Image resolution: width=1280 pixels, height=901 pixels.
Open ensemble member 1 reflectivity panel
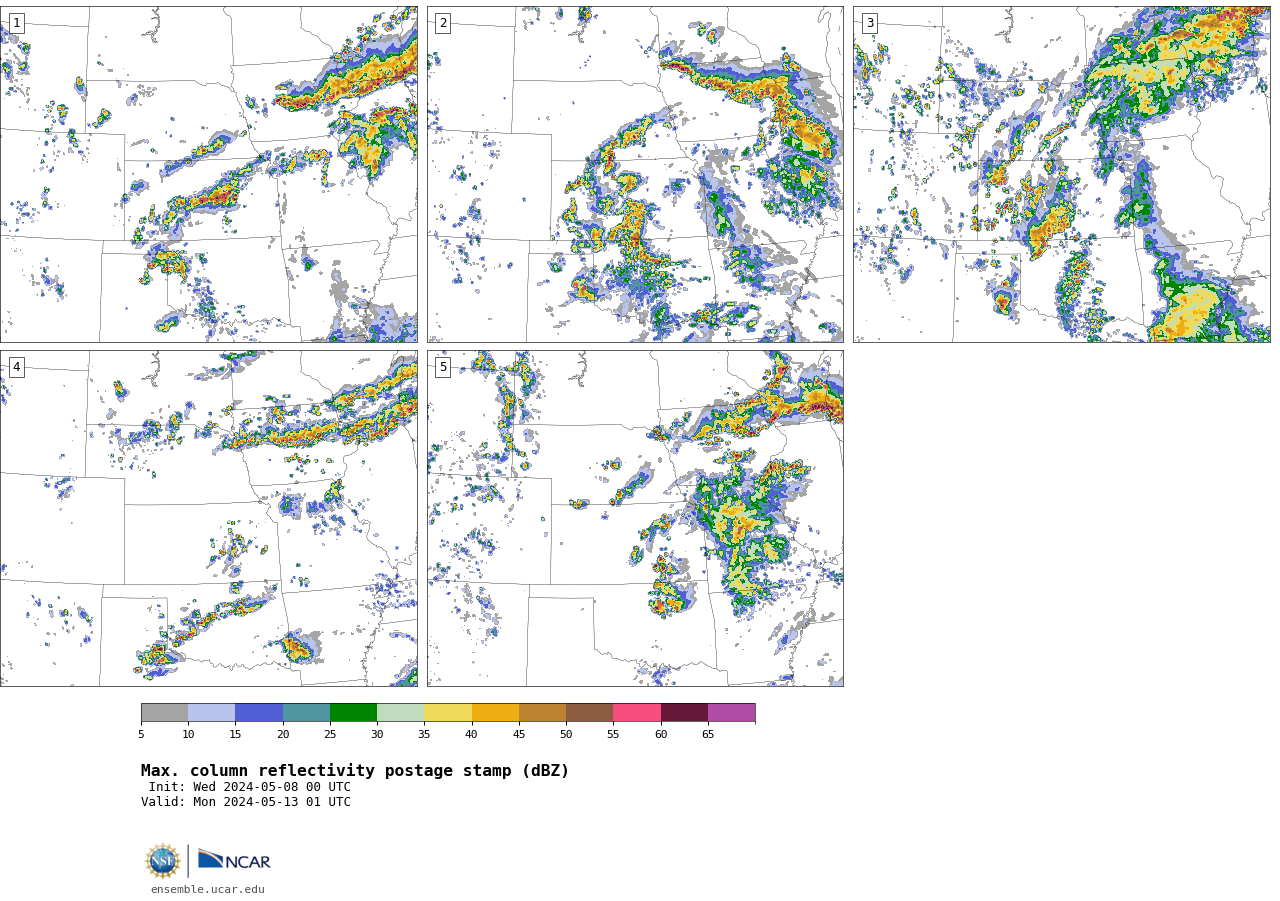point(209,174)
